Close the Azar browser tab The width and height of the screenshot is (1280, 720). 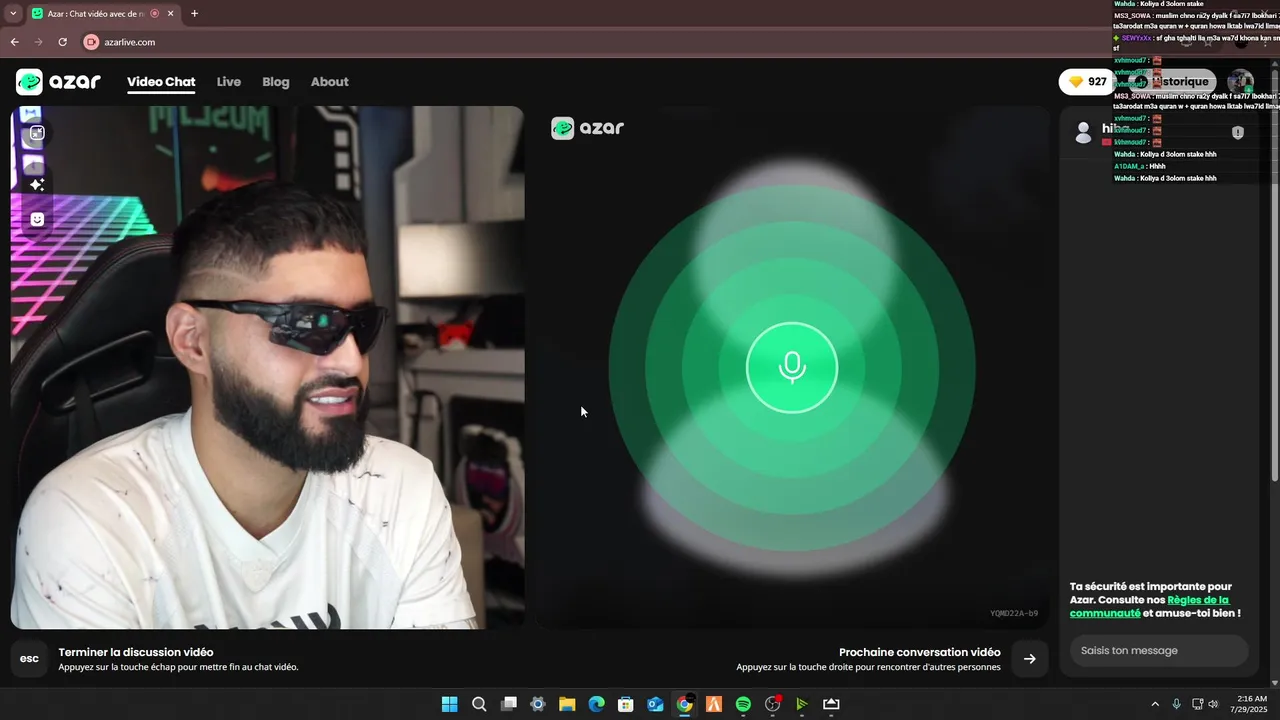click(x=170, y=14)
